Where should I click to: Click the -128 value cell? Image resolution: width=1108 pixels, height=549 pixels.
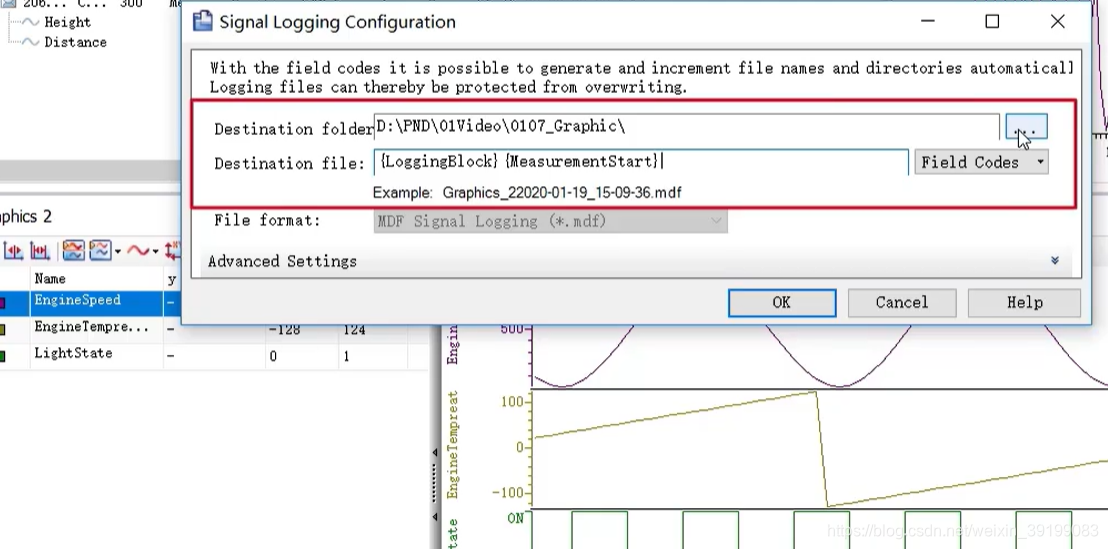(285, 329)
